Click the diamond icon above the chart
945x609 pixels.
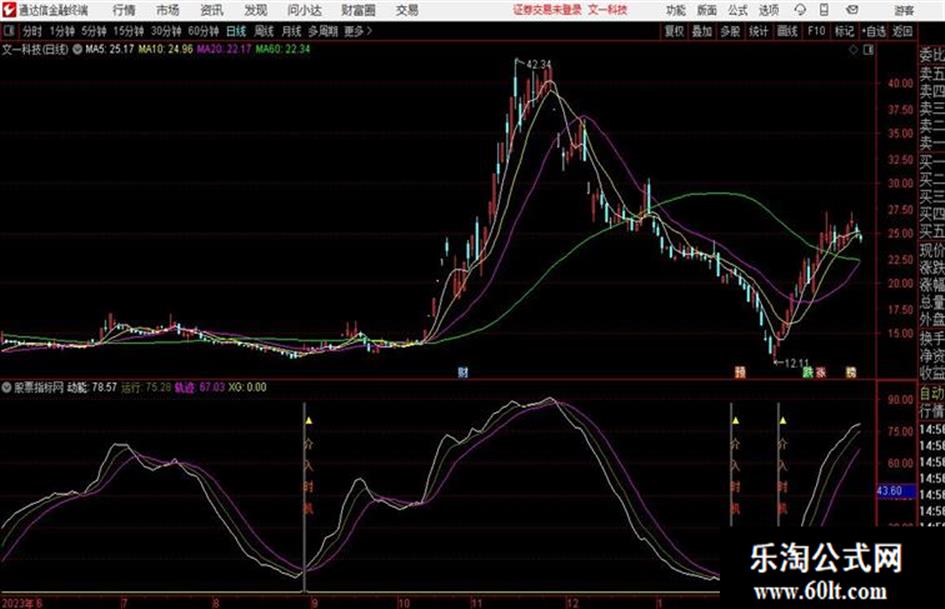click(x=853, y=50)
